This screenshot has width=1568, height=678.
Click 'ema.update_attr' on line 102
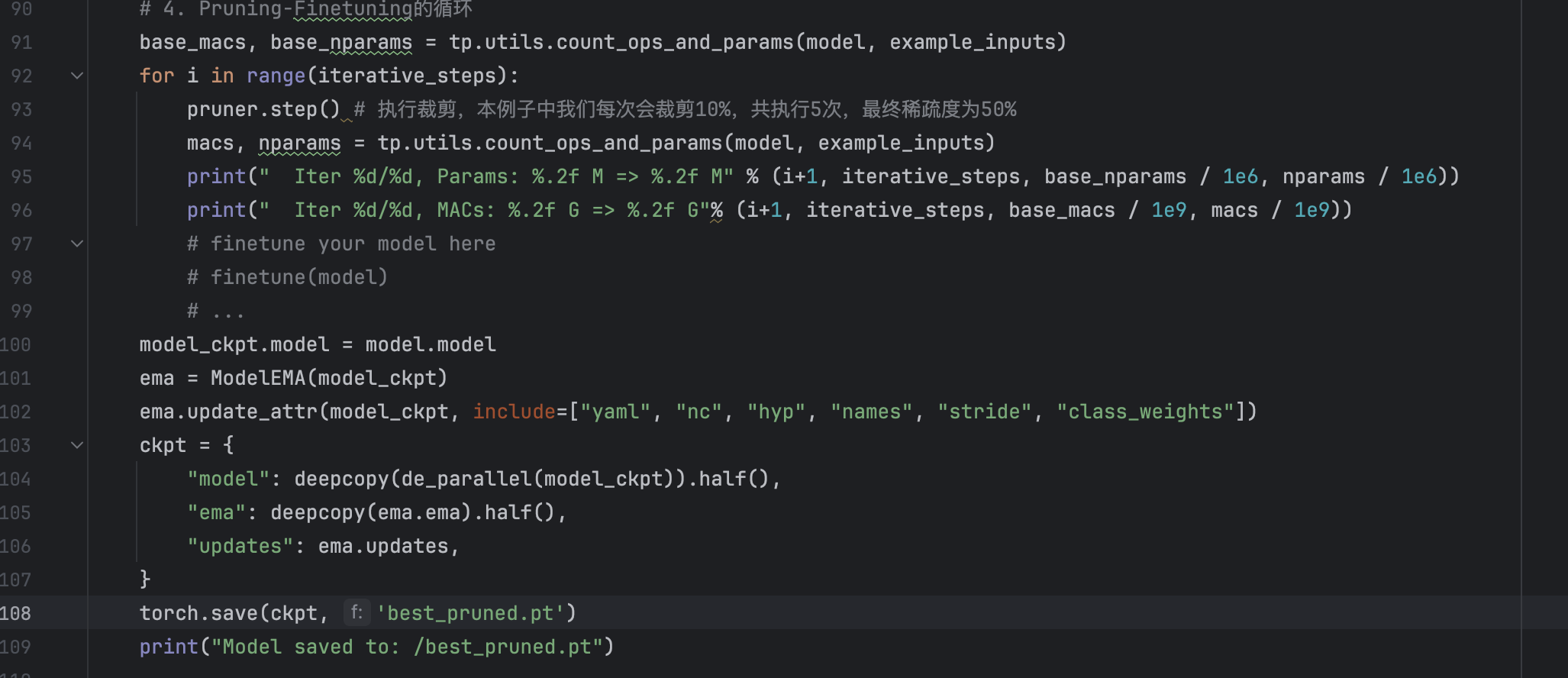(x=228, y=412)
